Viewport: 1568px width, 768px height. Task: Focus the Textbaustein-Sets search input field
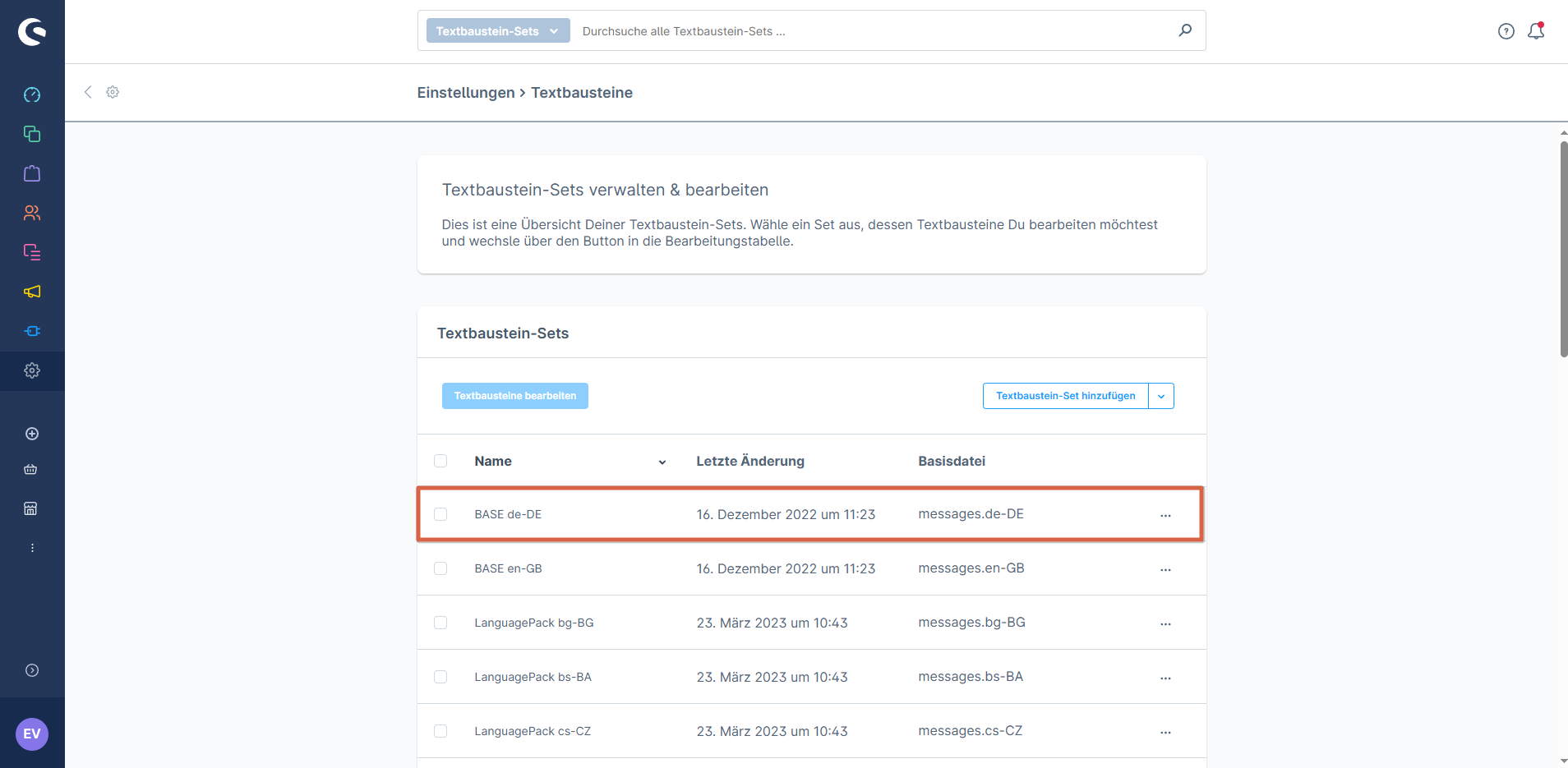click(871, 31)
